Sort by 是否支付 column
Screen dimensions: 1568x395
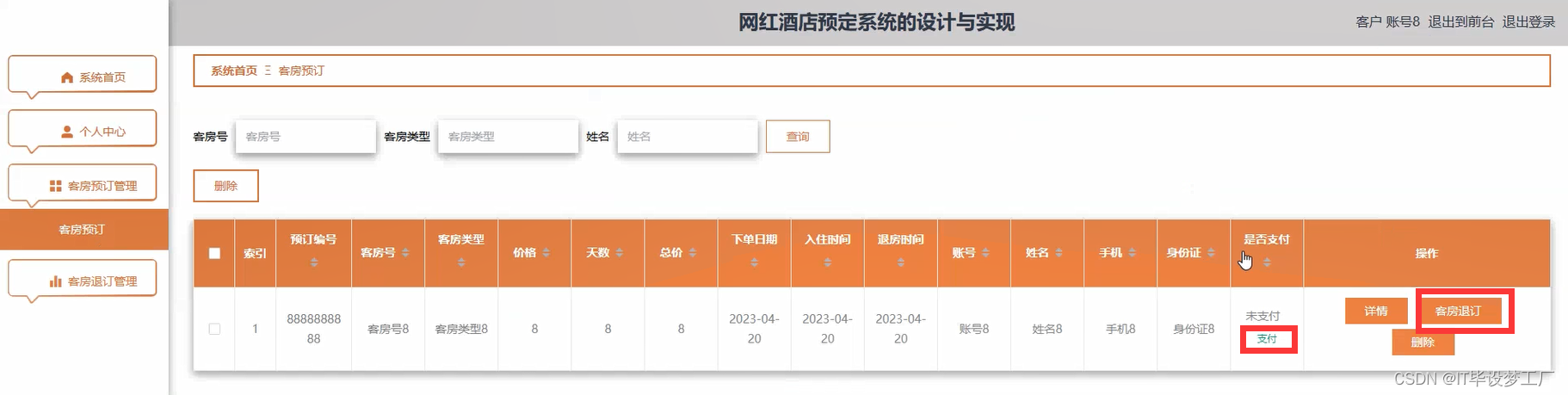pos(1267,262)
